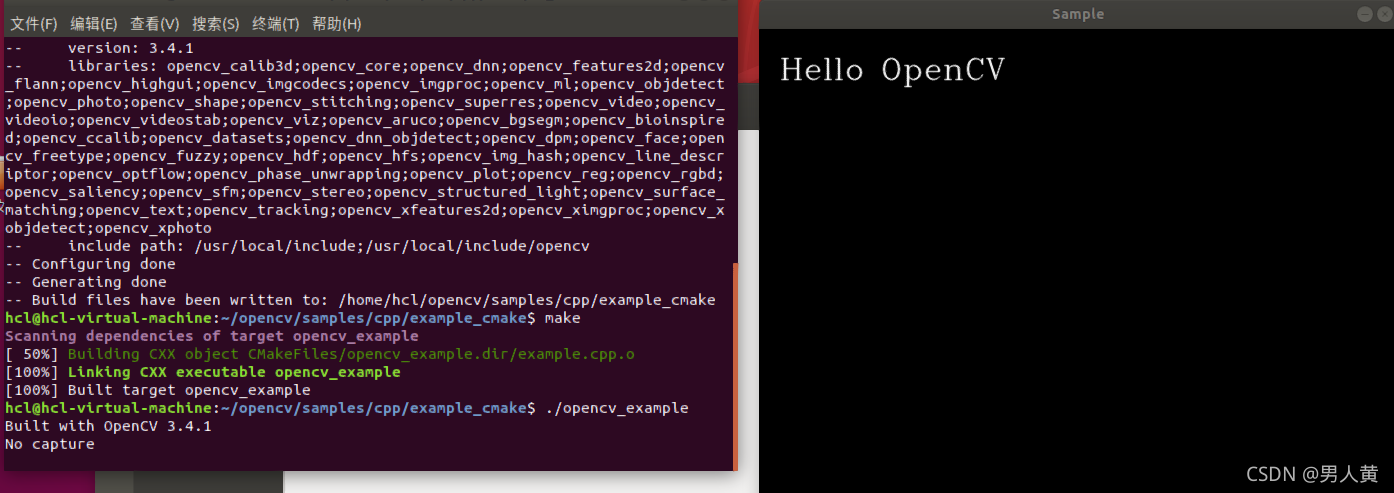This screenshot has height=493, width=1394.
Task: Open the 查看(V) menu in the terminal
Action: [x=154, y=23]
